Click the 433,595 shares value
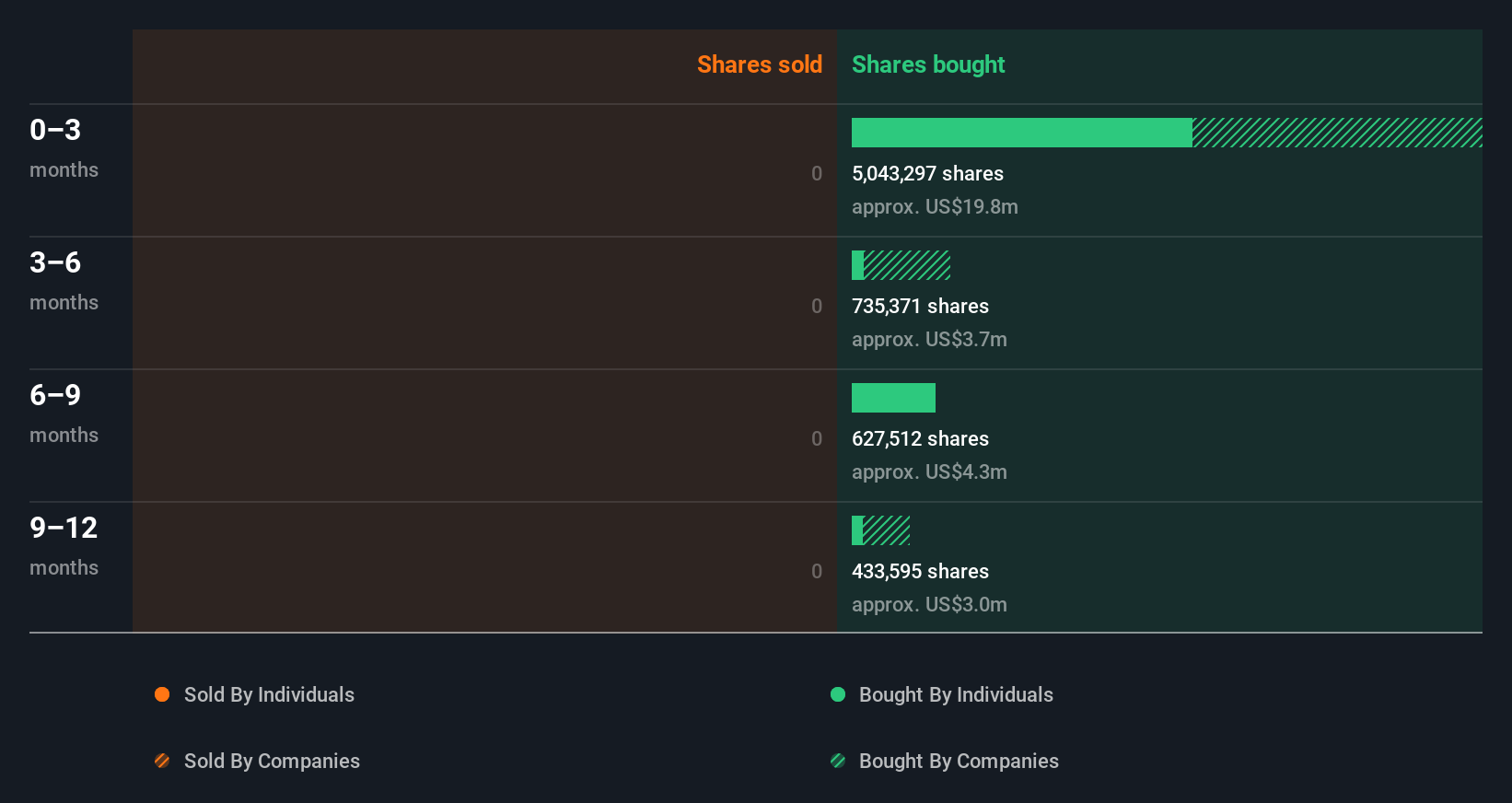Viewport: 1512px width, 803px height. pos(920,571)
